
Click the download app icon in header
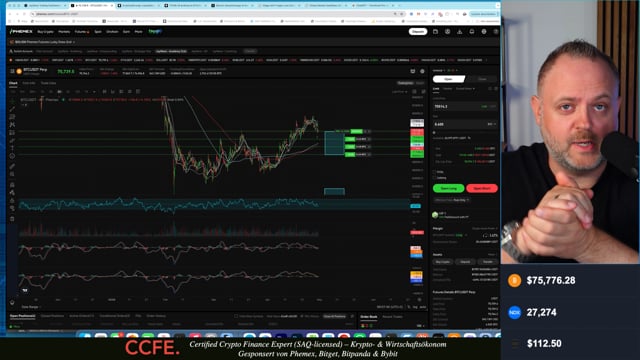pyautogui.click(x=460, y=31)
